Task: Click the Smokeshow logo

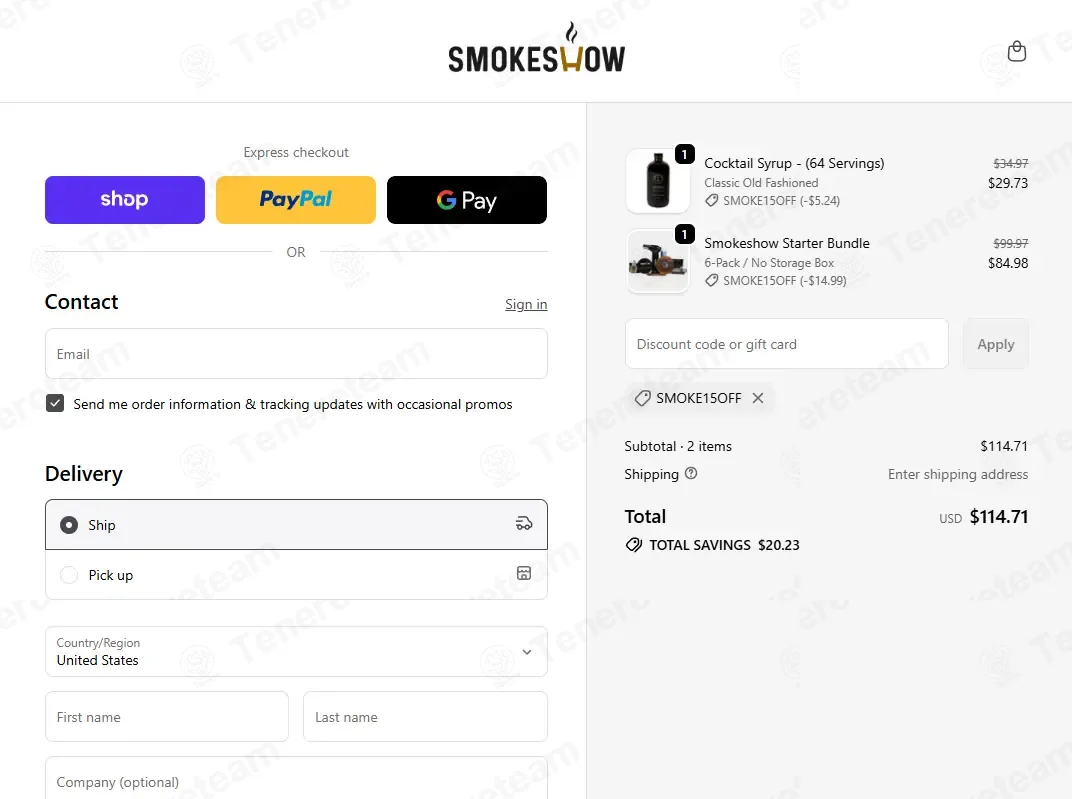Action: pos(537,48)
